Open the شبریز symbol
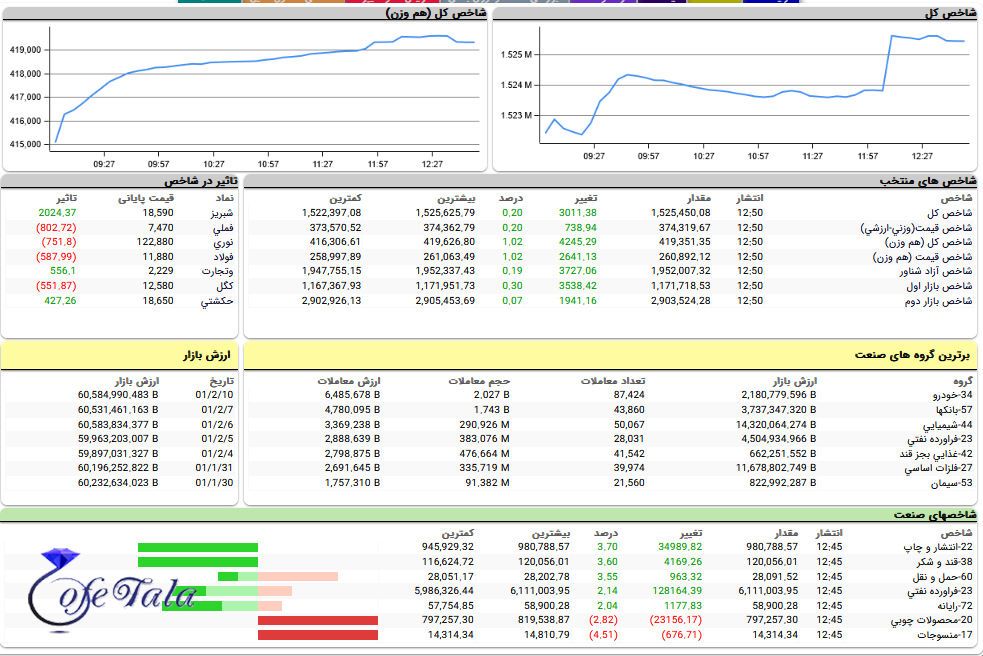 (217, 213)
